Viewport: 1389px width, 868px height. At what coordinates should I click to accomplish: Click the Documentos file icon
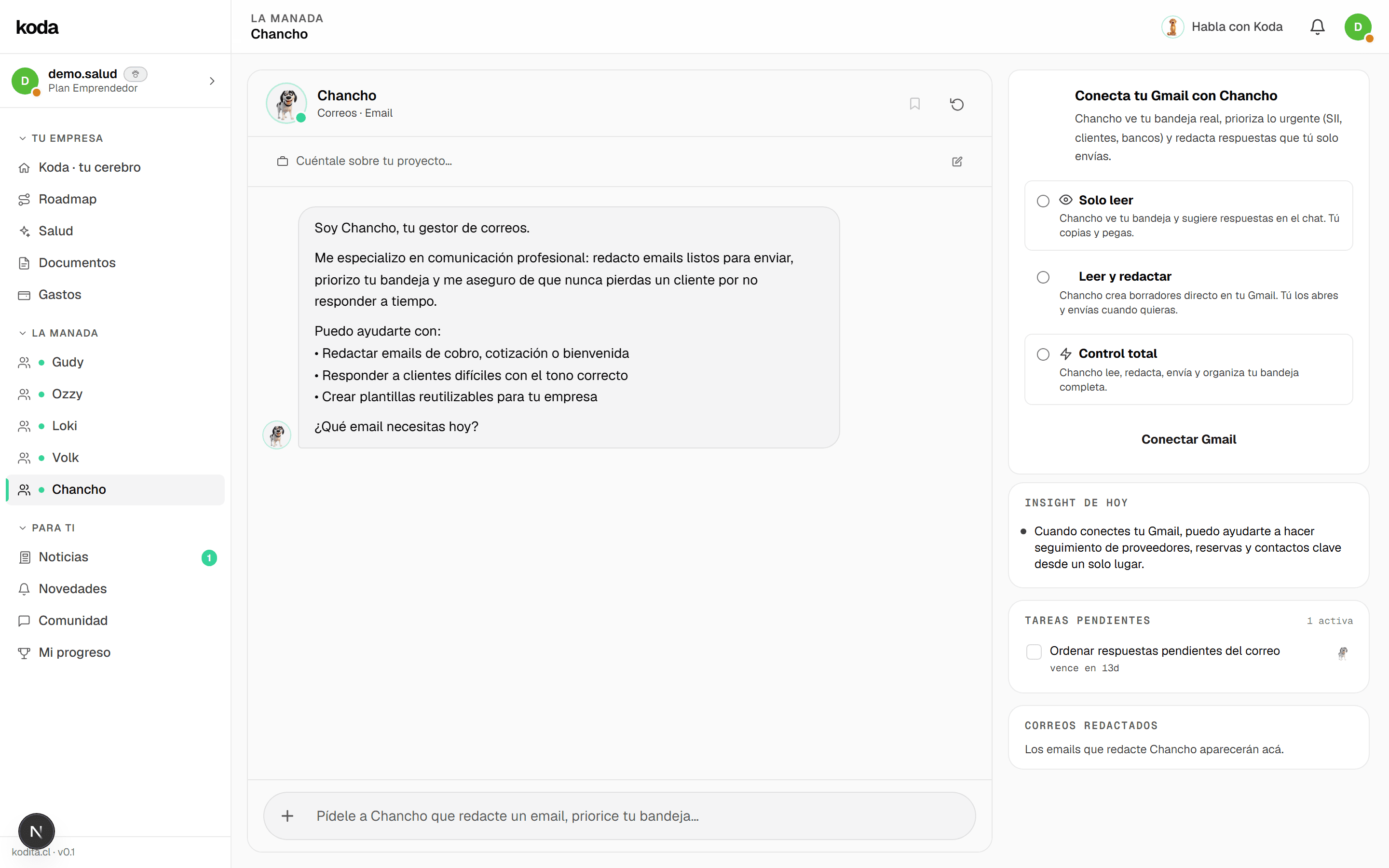coord(24,263)
